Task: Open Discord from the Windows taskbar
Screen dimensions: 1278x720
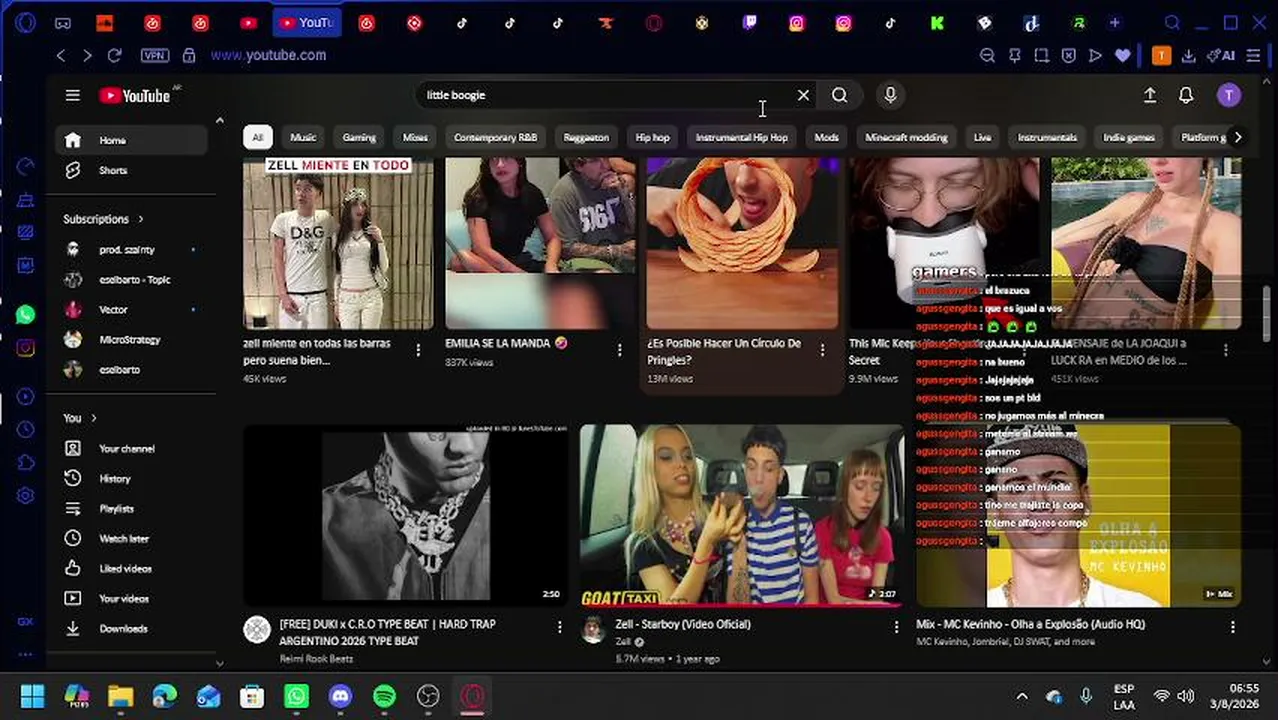Action: click(x=340, y=696)
